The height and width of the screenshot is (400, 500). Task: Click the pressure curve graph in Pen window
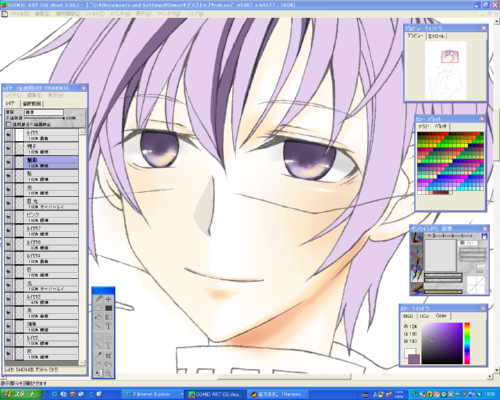(476, 285)
